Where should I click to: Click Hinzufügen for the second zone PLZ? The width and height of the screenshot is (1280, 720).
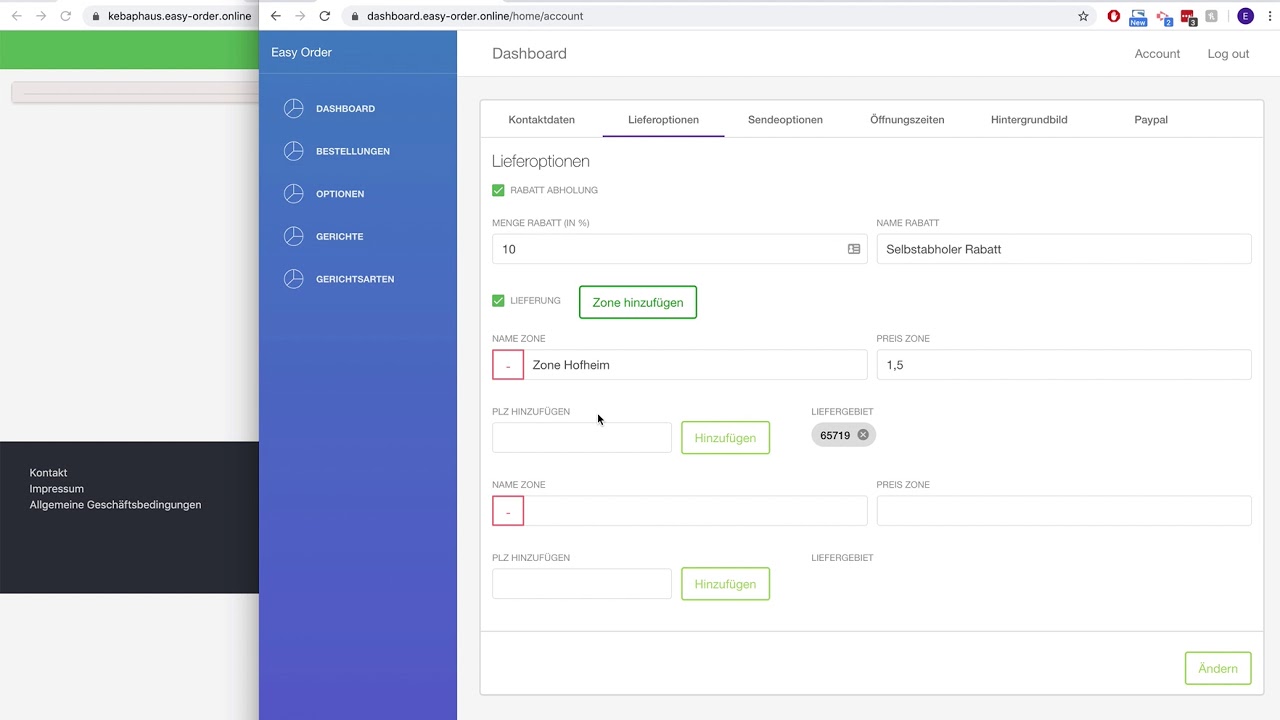(725, 584)
